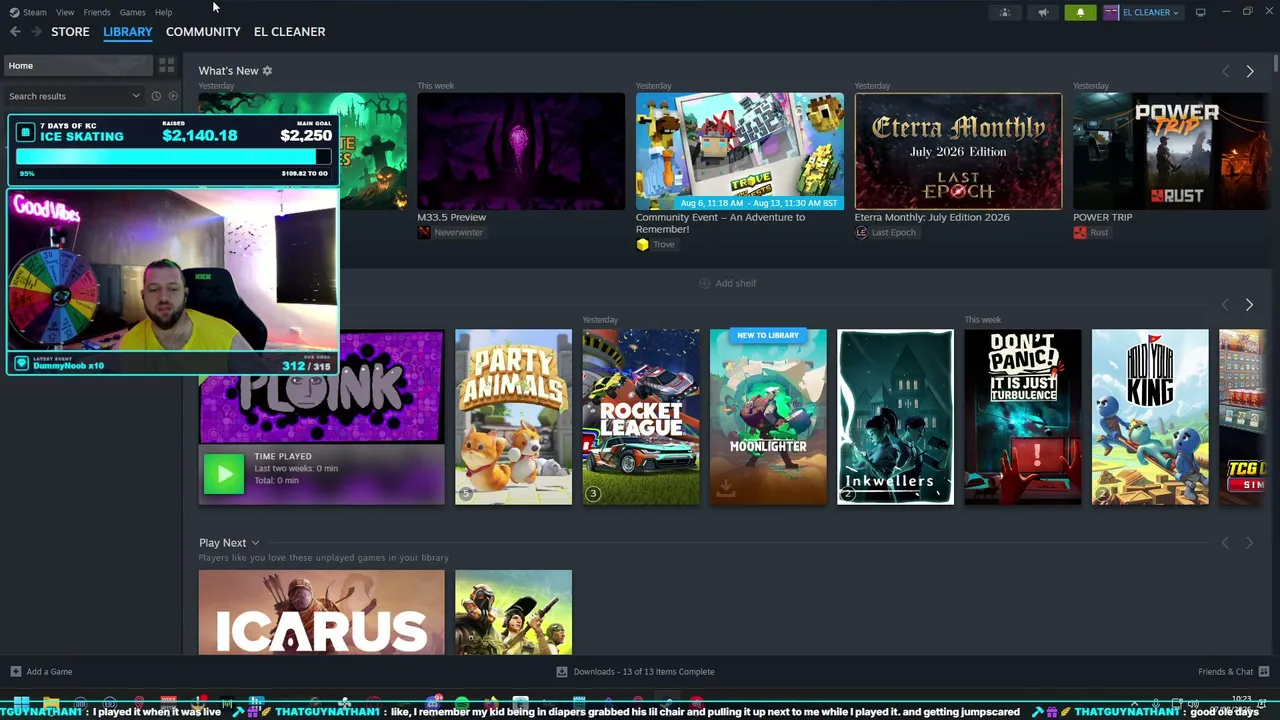
Task: Open the Eterra Monthly news thumbnail
Action: tap(958, 151)
